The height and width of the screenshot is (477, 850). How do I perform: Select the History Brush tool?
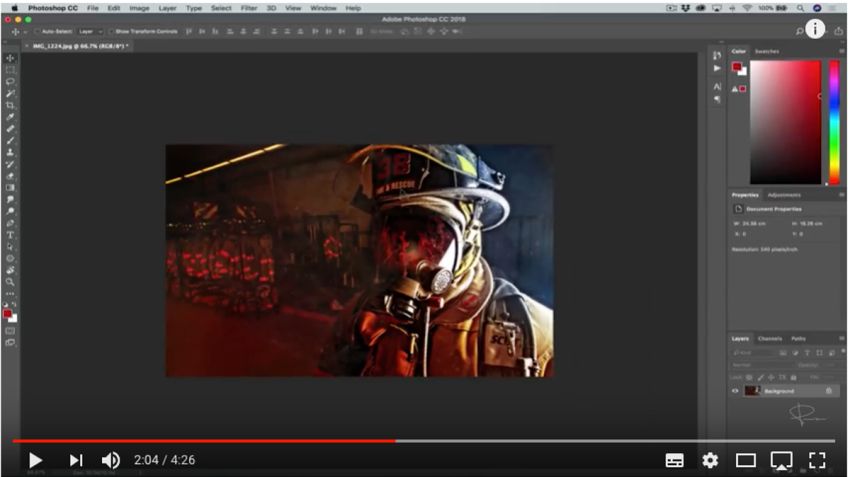10,164
